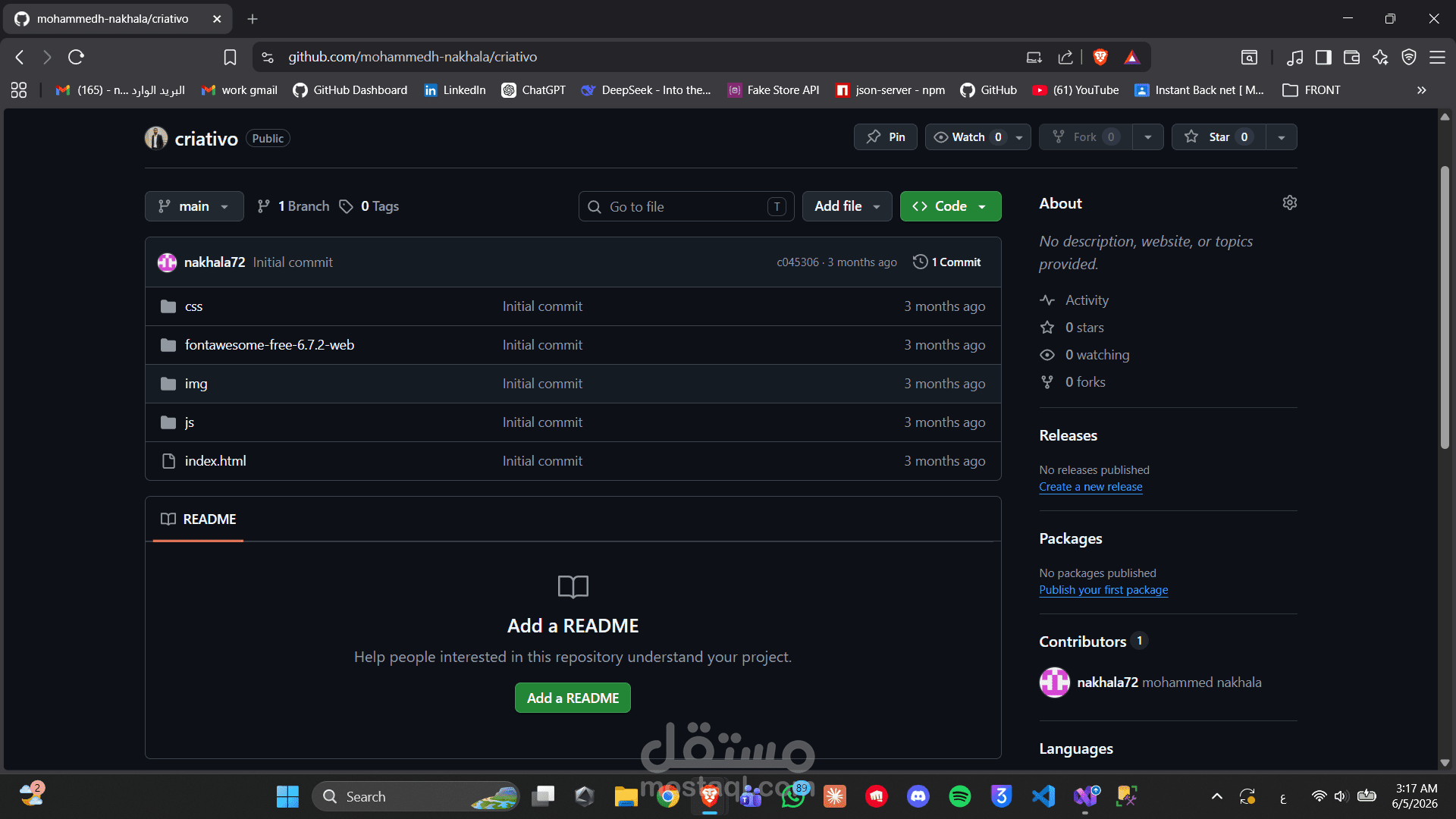Image resolution: width=1456 pixels, height=819 pixels.
Task: Open the share page icon
Action: tap(1065, 57)
